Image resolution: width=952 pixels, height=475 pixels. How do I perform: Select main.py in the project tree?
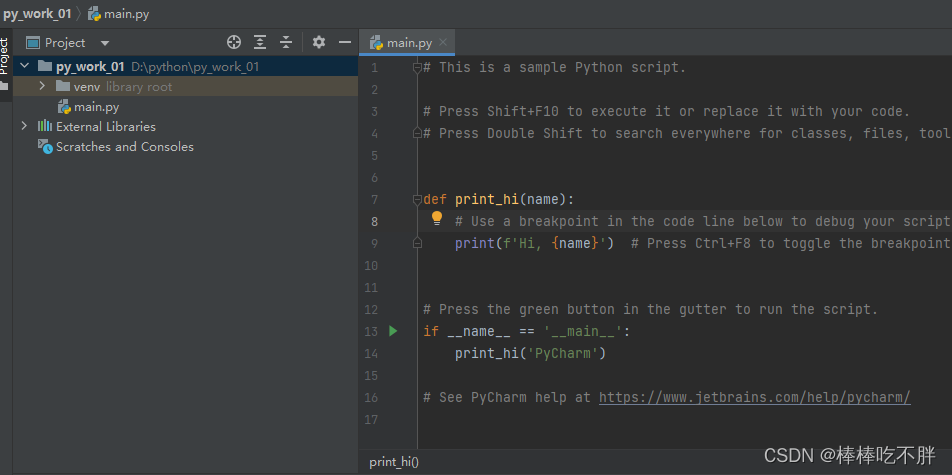(x=96, y=108)
